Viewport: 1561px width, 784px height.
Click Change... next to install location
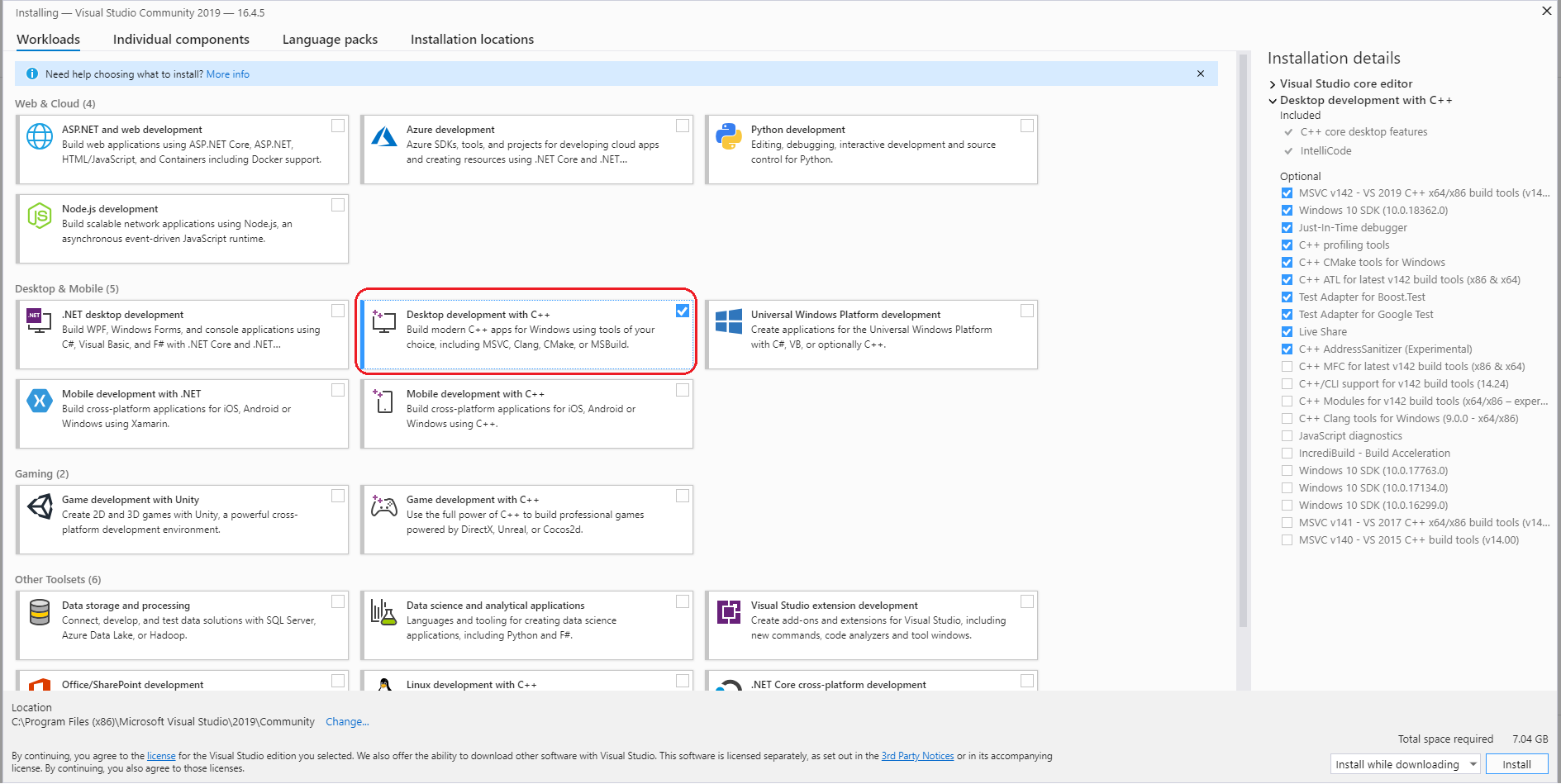(x=347, y=722)
